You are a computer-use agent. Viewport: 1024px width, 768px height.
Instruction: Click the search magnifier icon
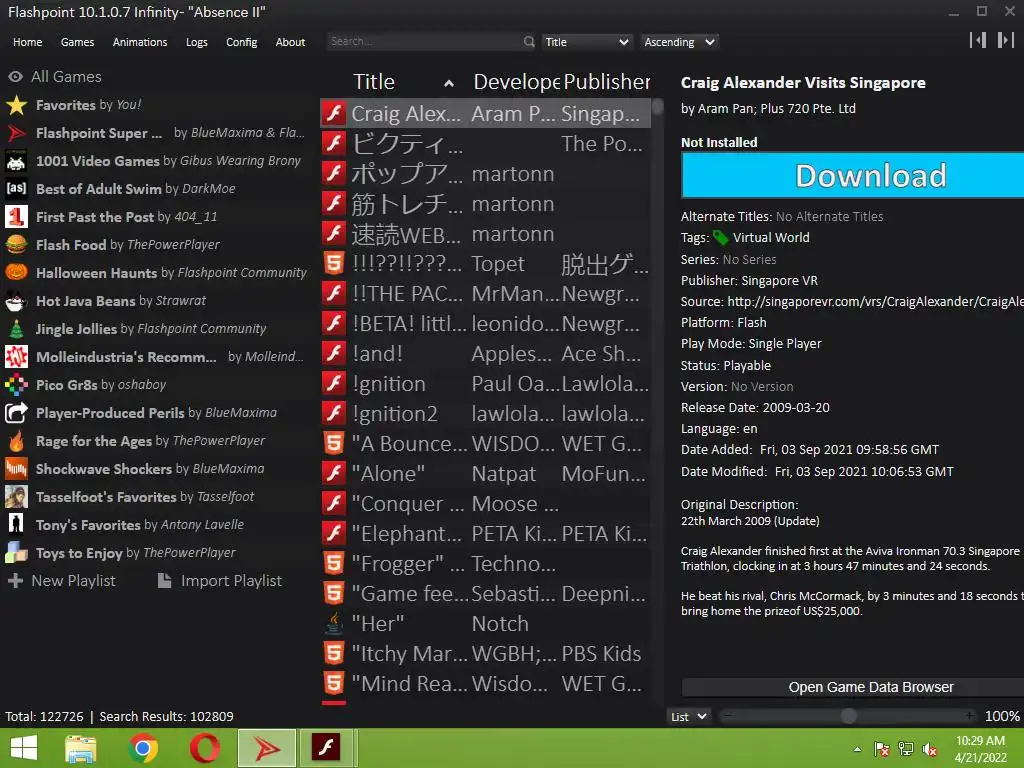pos(528,42)
